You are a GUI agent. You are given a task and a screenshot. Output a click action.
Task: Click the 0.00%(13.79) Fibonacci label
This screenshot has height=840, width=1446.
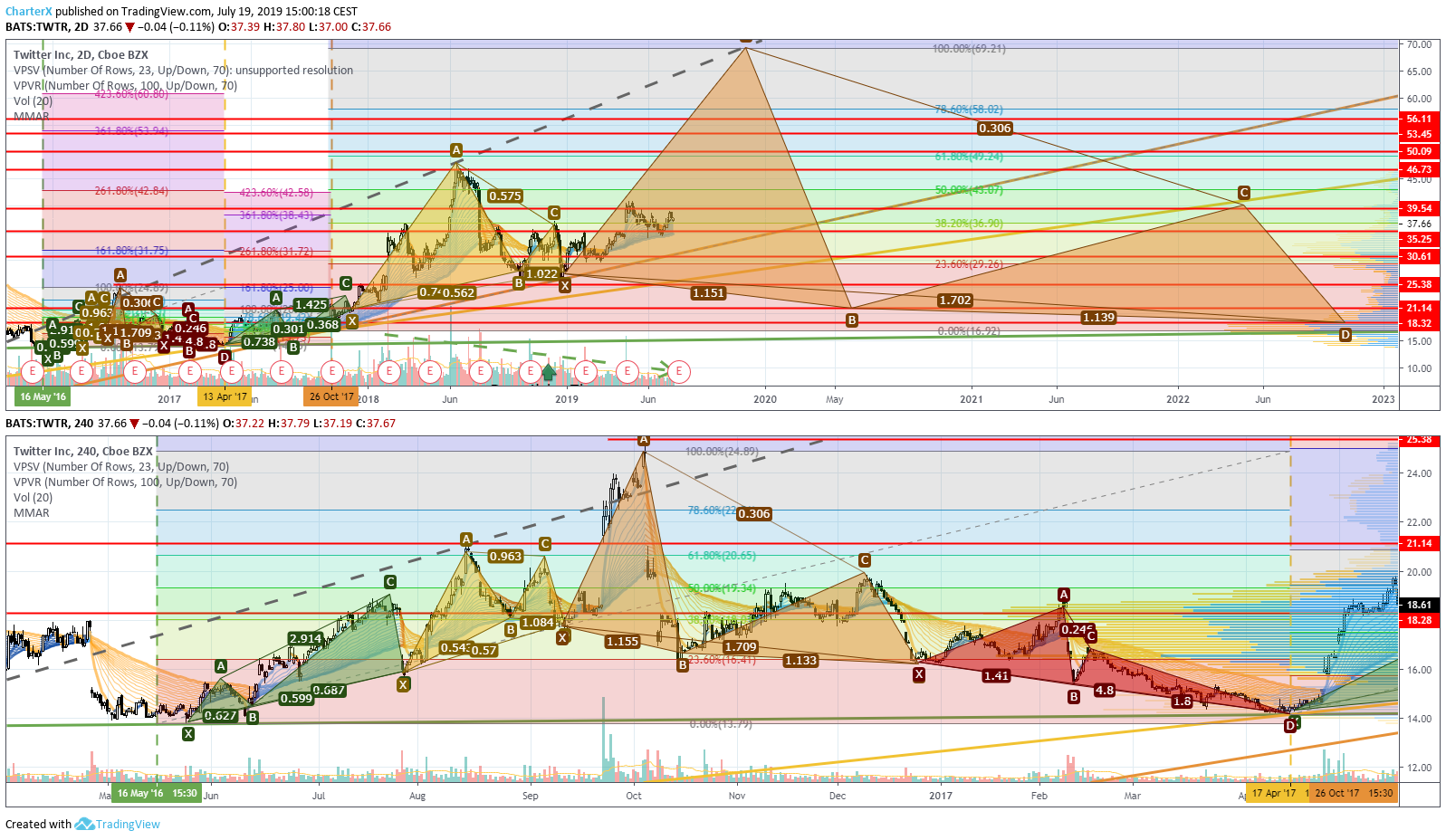coord(721,724)
